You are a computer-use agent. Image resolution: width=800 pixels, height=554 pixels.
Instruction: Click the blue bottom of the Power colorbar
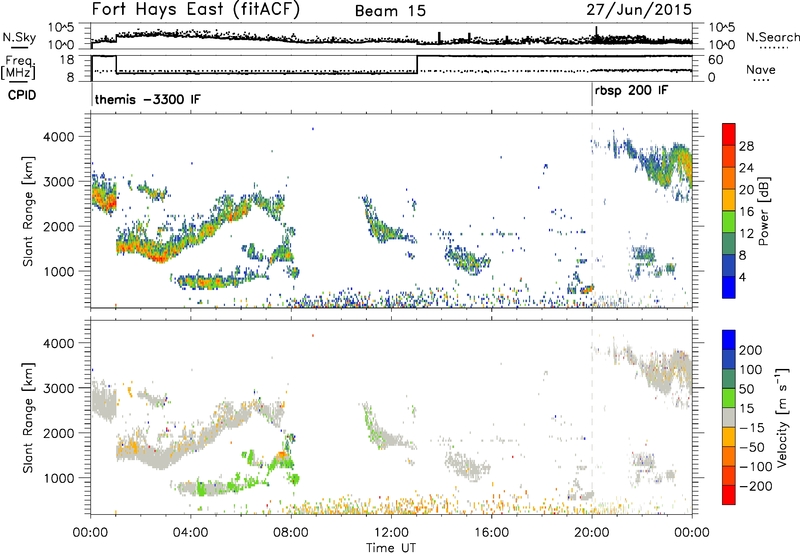point(729,287)
